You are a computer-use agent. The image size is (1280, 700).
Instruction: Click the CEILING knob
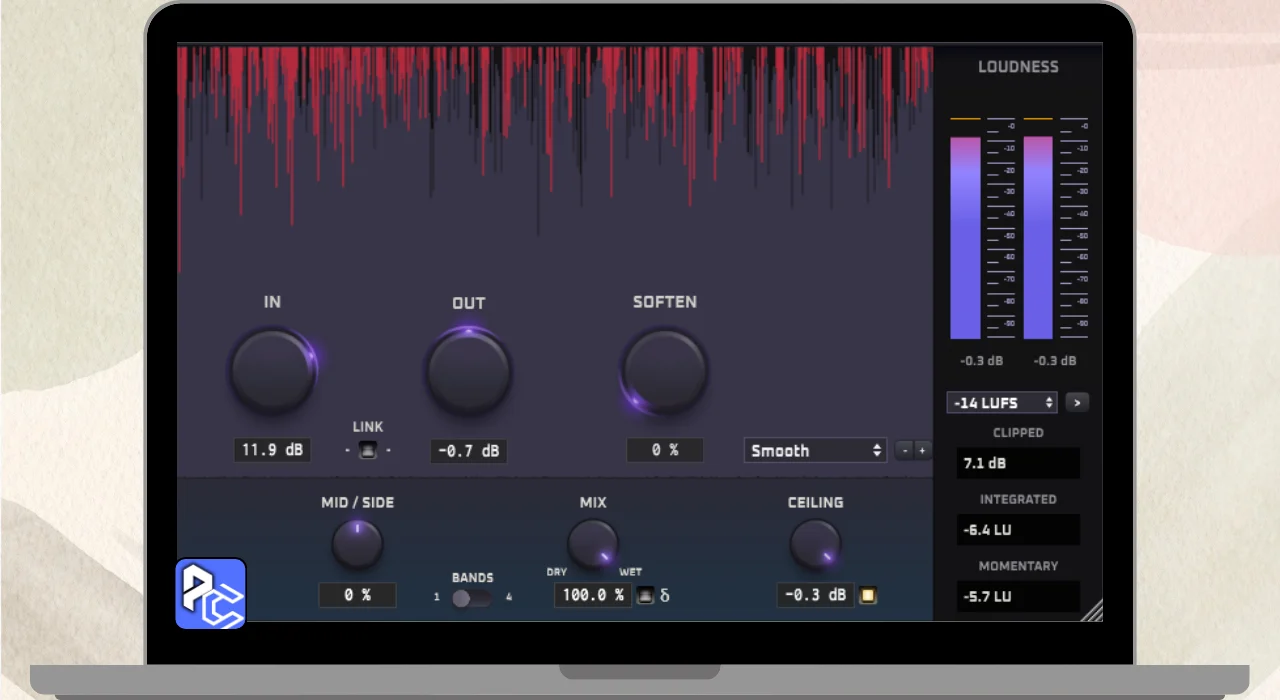coord(815,544)
